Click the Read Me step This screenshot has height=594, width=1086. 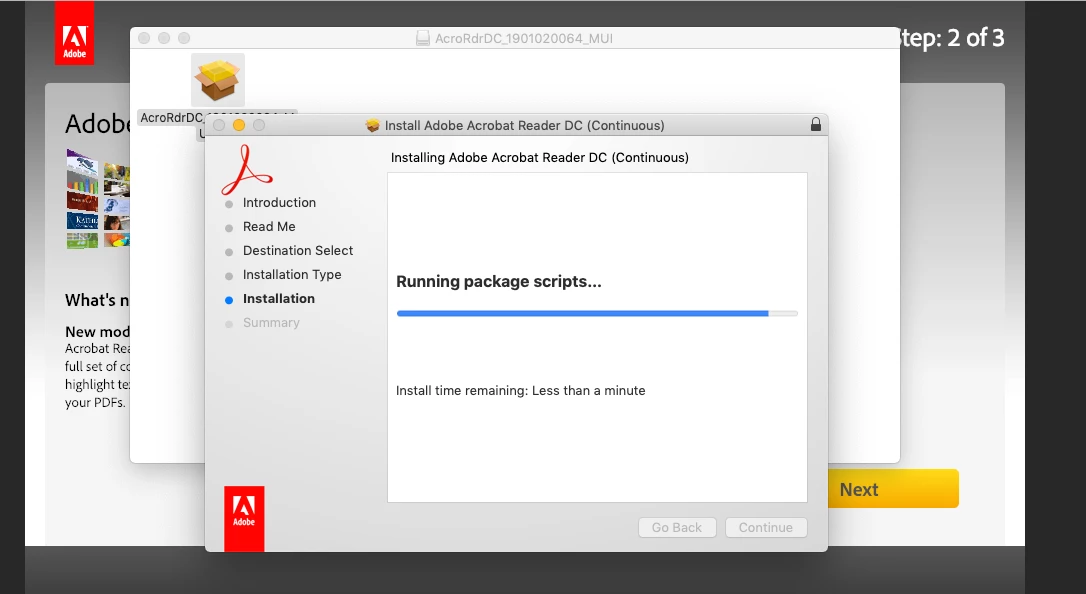[x=269, y=227]
